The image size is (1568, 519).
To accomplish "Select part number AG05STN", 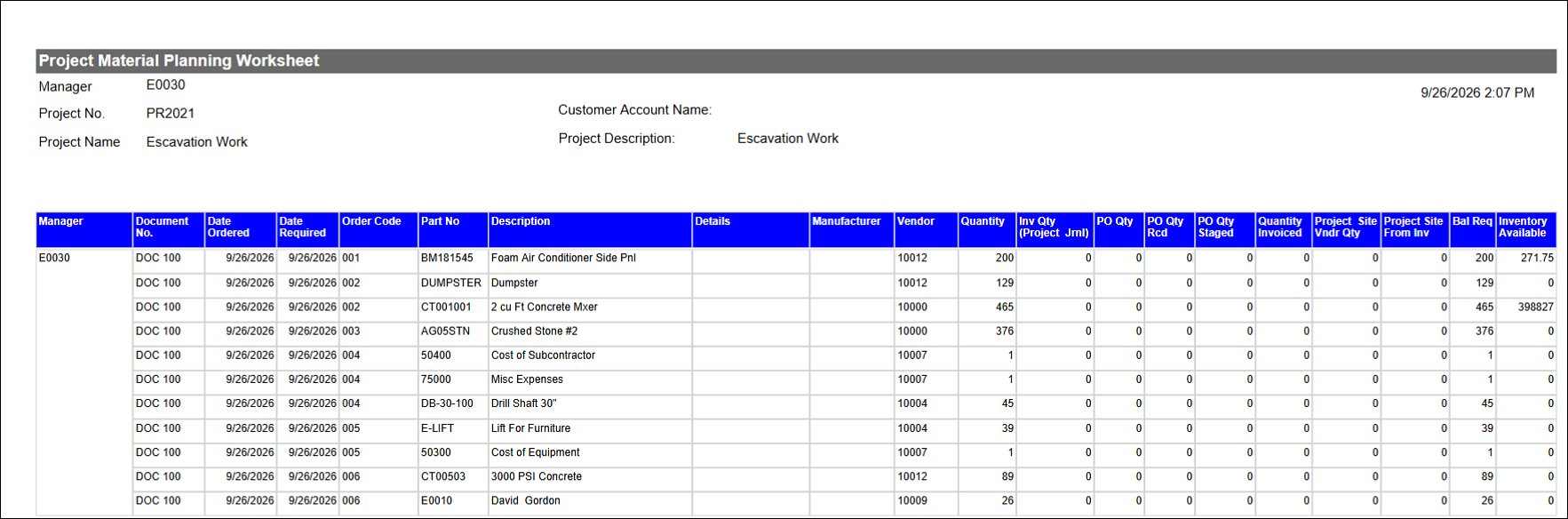I will pyautogui.click(x=445, y=331).
